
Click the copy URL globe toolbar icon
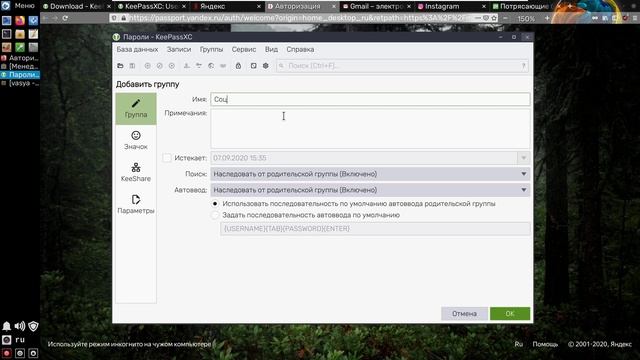[x=211, y=66]
